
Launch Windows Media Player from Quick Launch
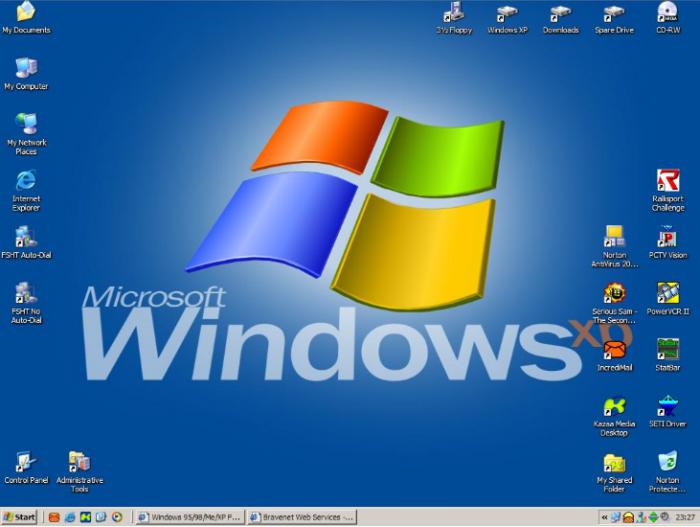(x=117, y=517)
